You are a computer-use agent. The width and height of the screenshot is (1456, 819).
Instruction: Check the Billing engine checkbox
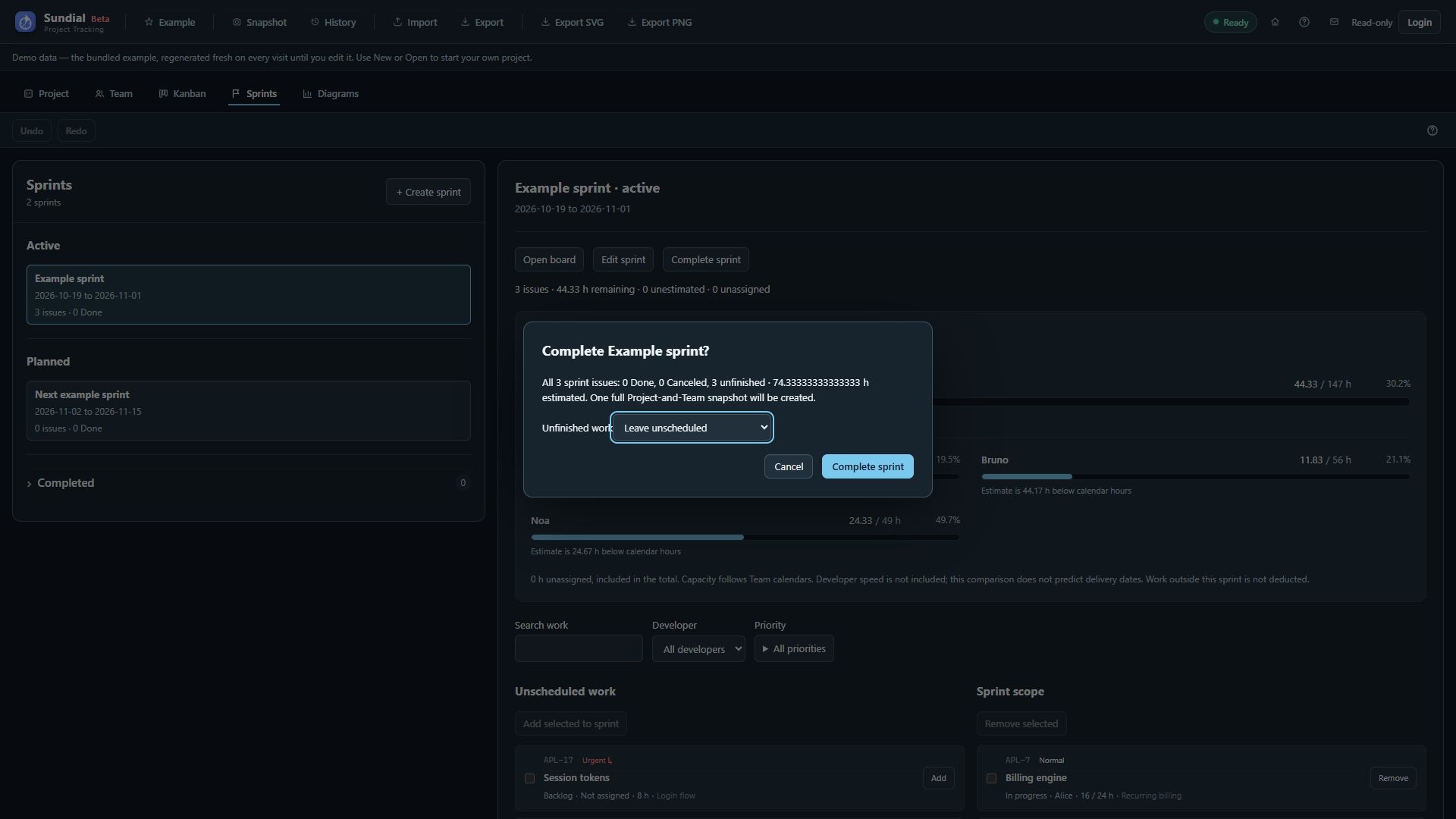(x=991, y=778)
